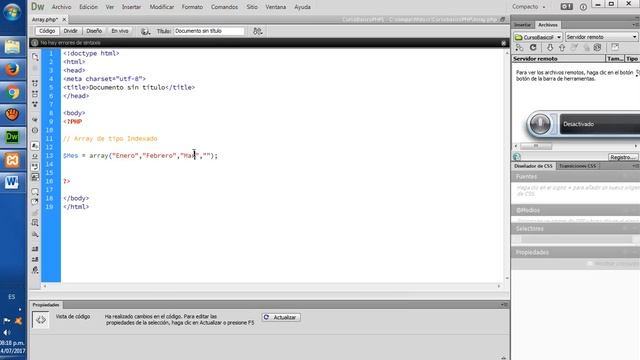Click the info circle icon in title bar
Image resolution: width=640 pixels, height=360 pixels.
583,7
